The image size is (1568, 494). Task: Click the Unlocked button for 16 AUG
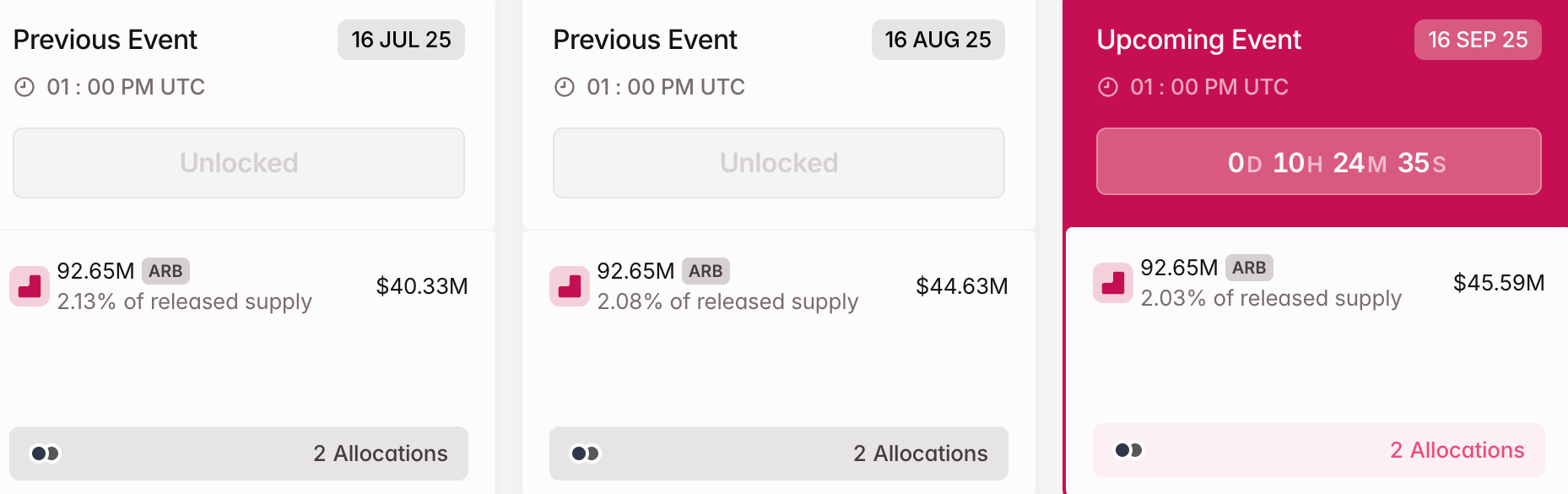[x=779, y=163]
